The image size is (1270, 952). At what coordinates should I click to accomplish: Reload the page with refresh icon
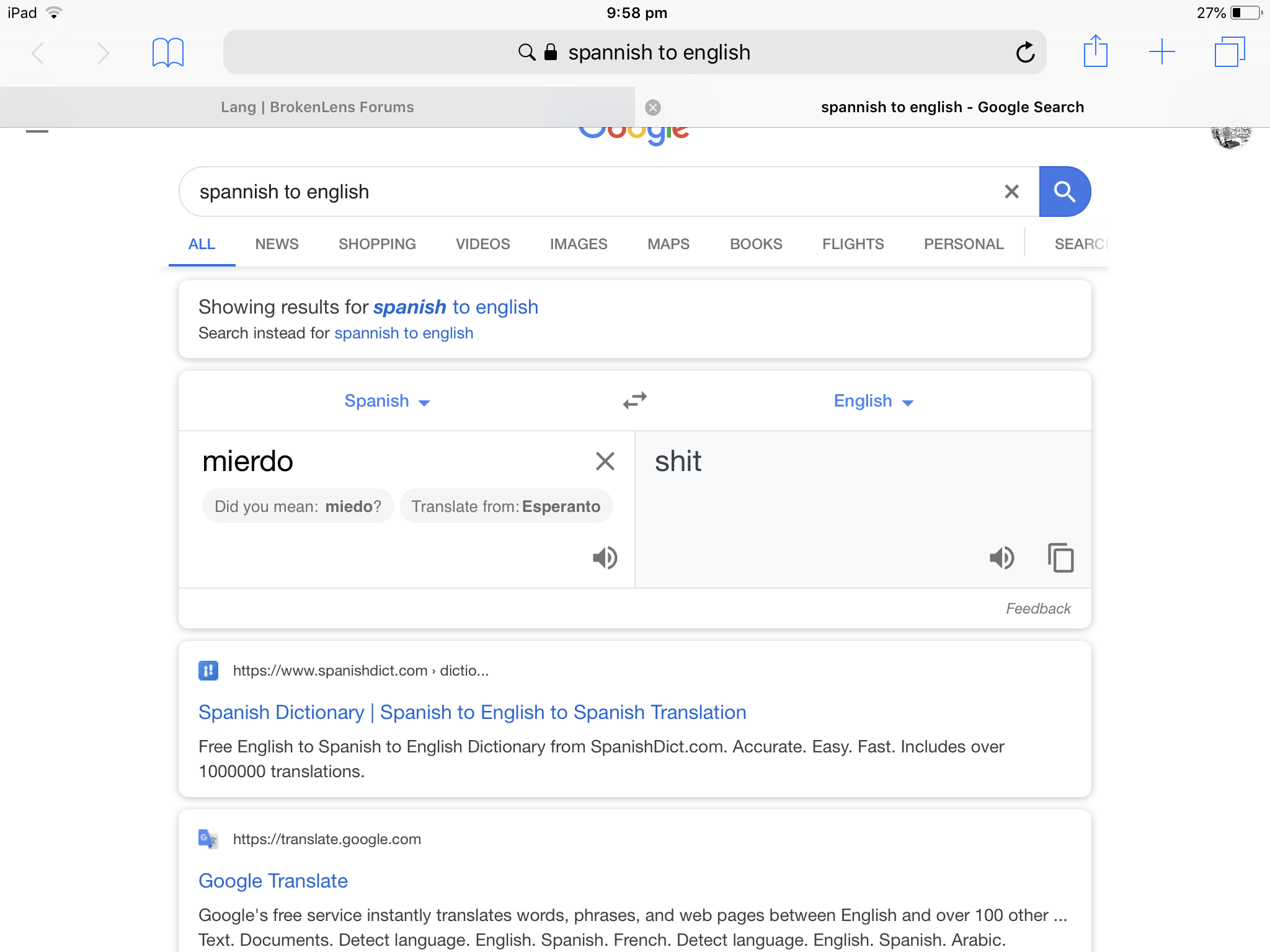[1026, 53]
